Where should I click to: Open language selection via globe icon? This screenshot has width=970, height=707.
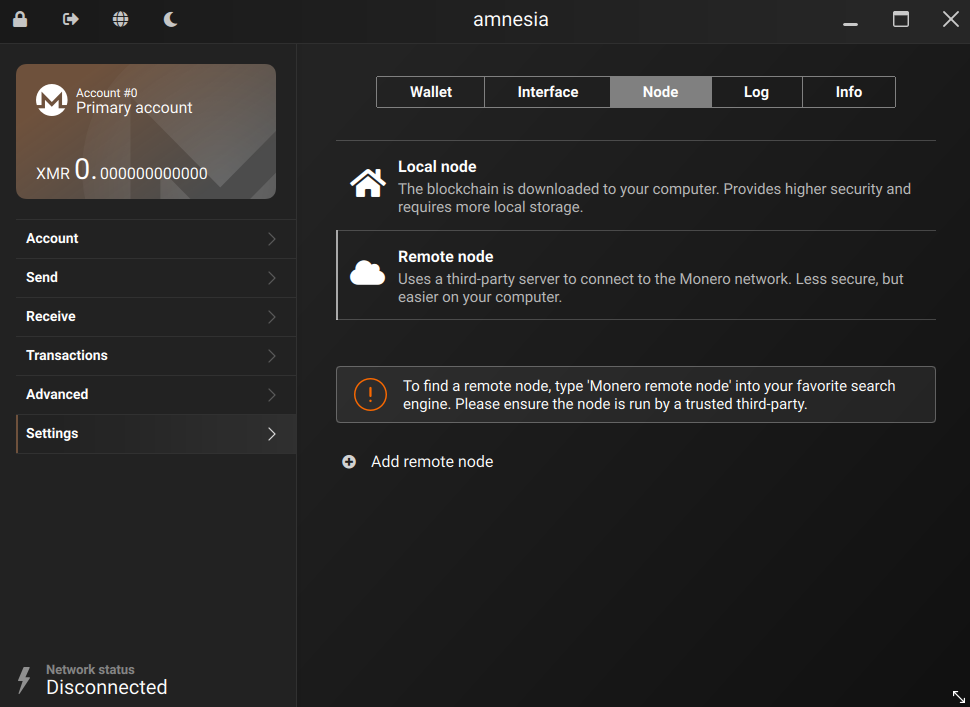121,19
